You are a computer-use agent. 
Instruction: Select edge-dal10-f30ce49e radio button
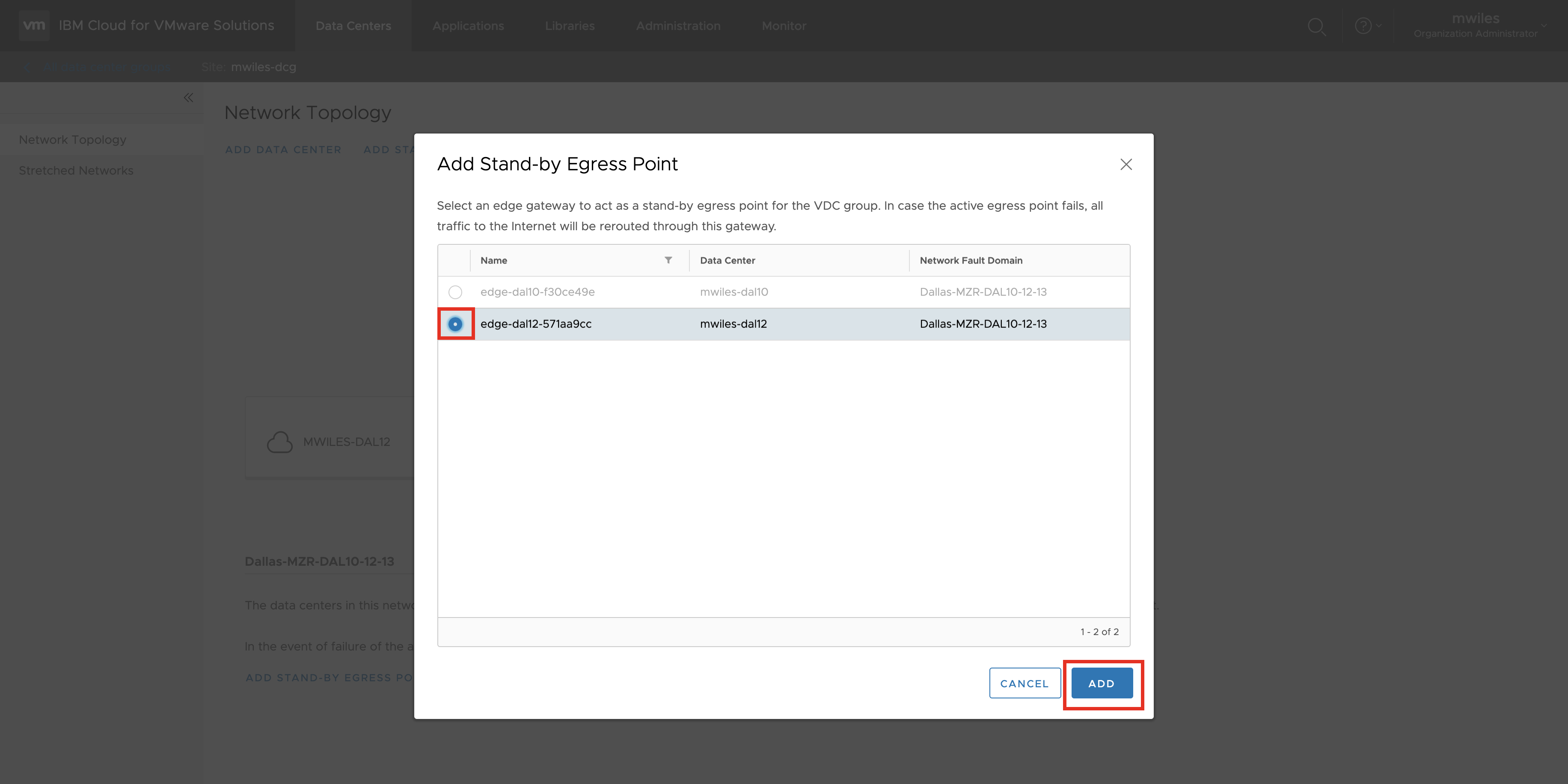click(x=455, y=292)
